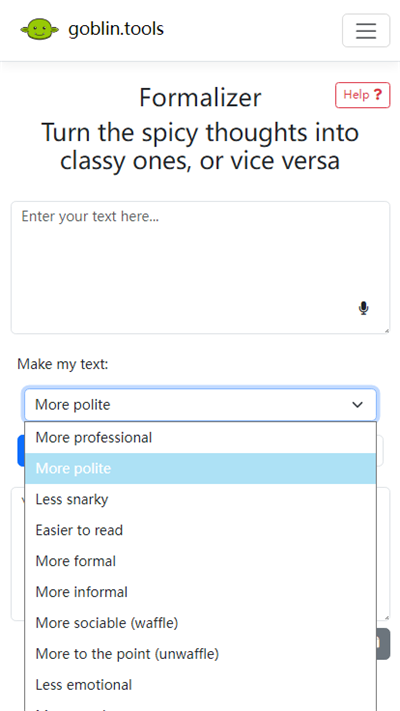The image size is (400, 711).
Task: Click the gray copy button beside list
Action: 383,644
